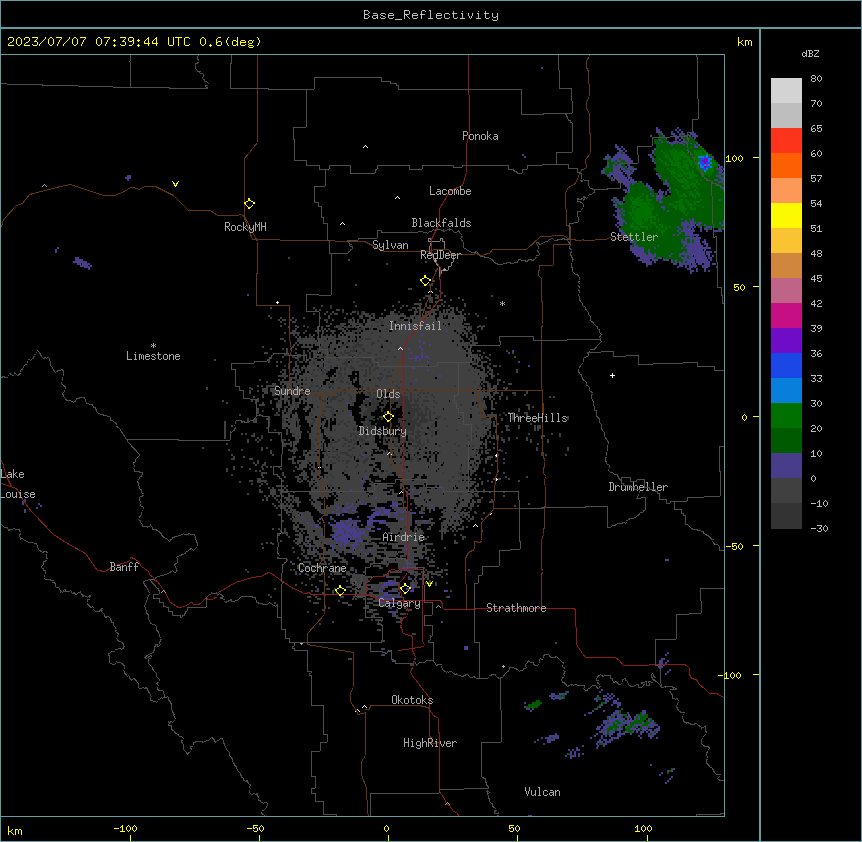Pick the white 70-80 dBZ legend swatch
The height and width of the screenshot is (842, 862).
pos(786,90)
